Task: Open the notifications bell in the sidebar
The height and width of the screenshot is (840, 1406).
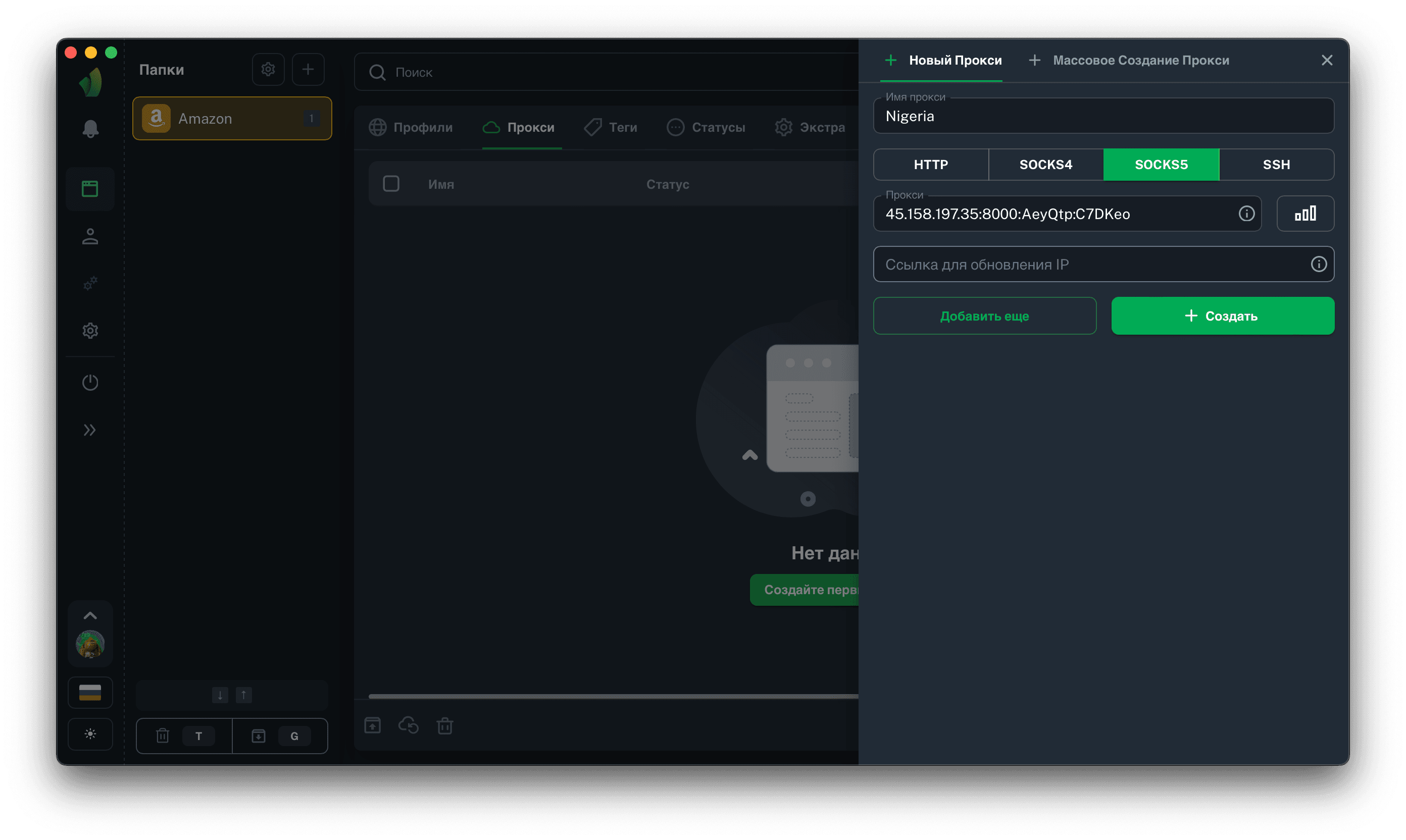Action: click(90, 129)
